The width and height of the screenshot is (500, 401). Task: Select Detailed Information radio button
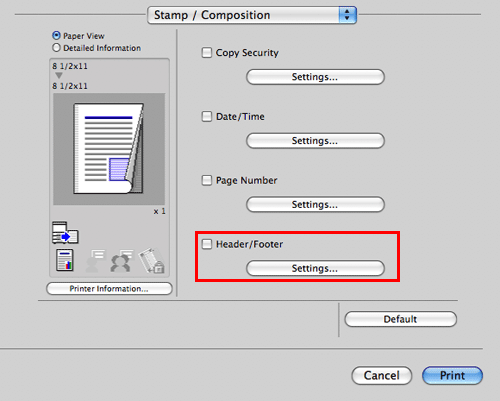tap(56, 48)
